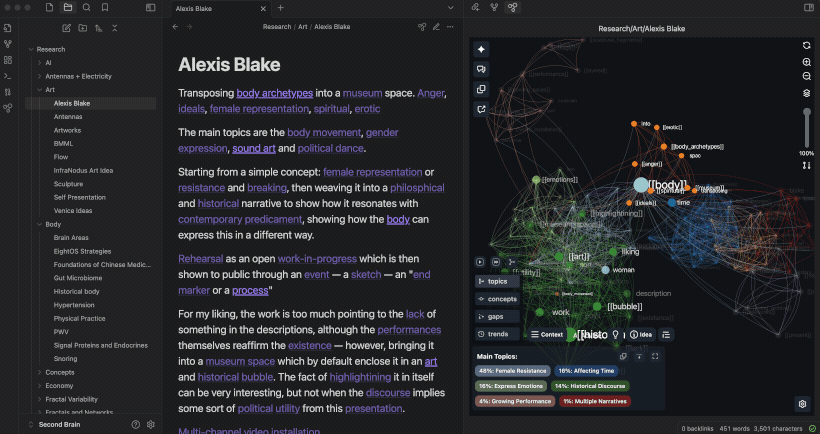Switch note to edit mode with pencil icon
Image resolution: width=820 pixels, height=434 pixels.
point(436,27)
